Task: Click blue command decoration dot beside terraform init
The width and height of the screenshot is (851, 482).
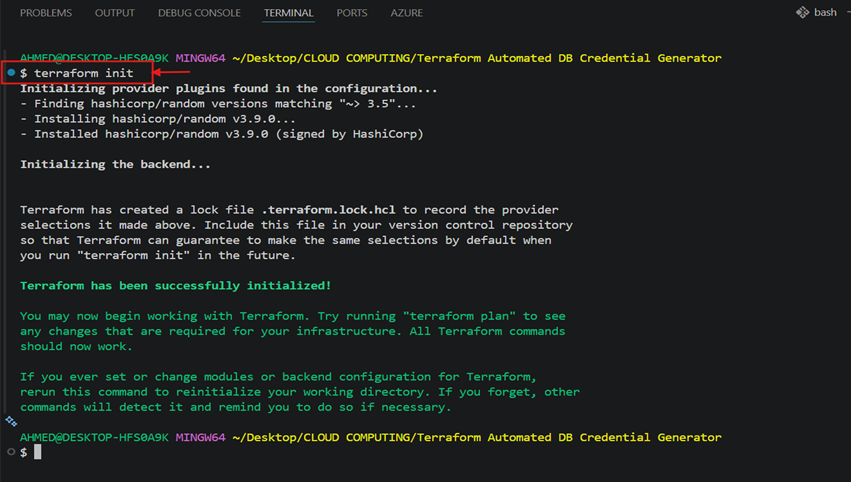Action: pyautogui.click(x=11, y=72)
